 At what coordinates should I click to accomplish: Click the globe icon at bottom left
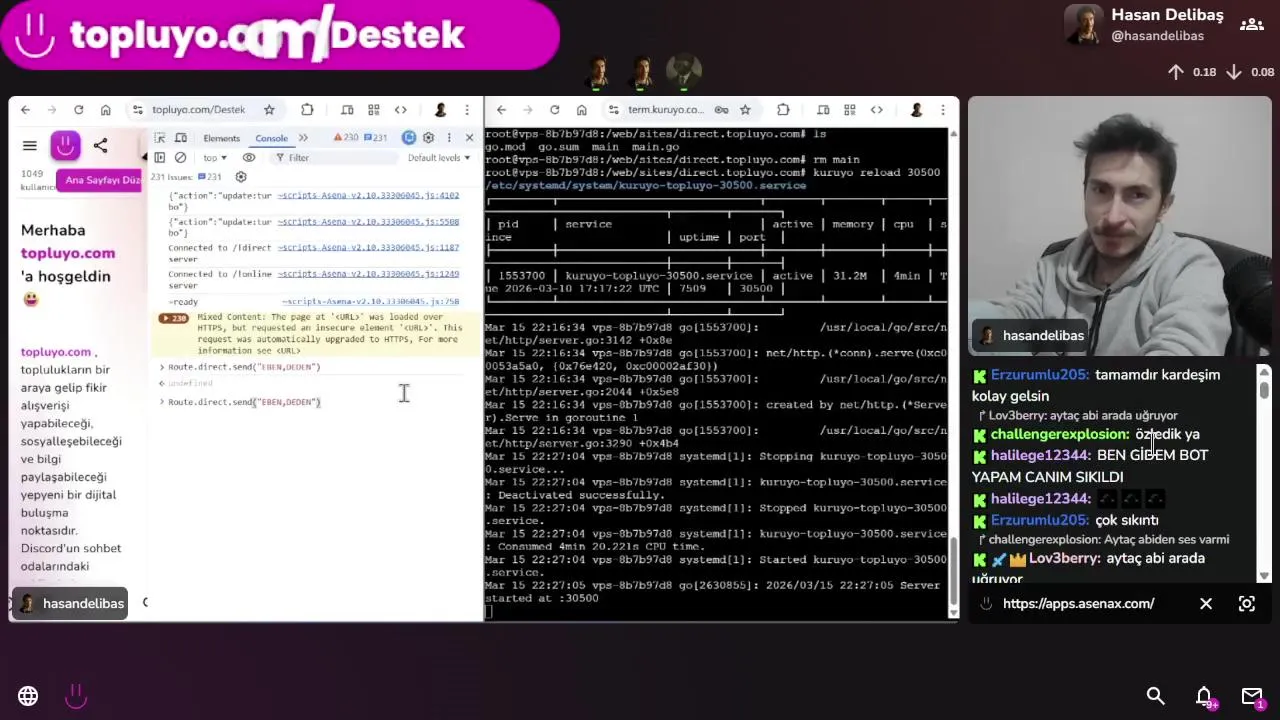click(28, 696)
